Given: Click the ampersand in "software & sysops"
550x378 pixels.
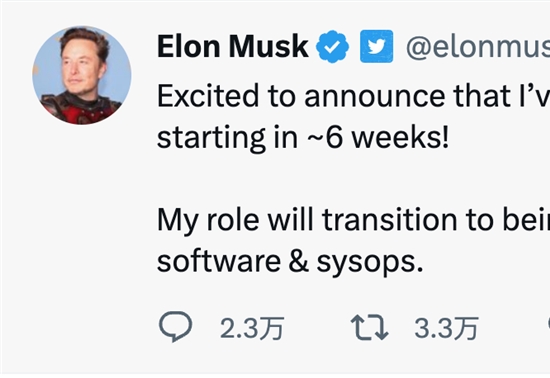Looking at the screenshot, I should (x=299, y=261).
